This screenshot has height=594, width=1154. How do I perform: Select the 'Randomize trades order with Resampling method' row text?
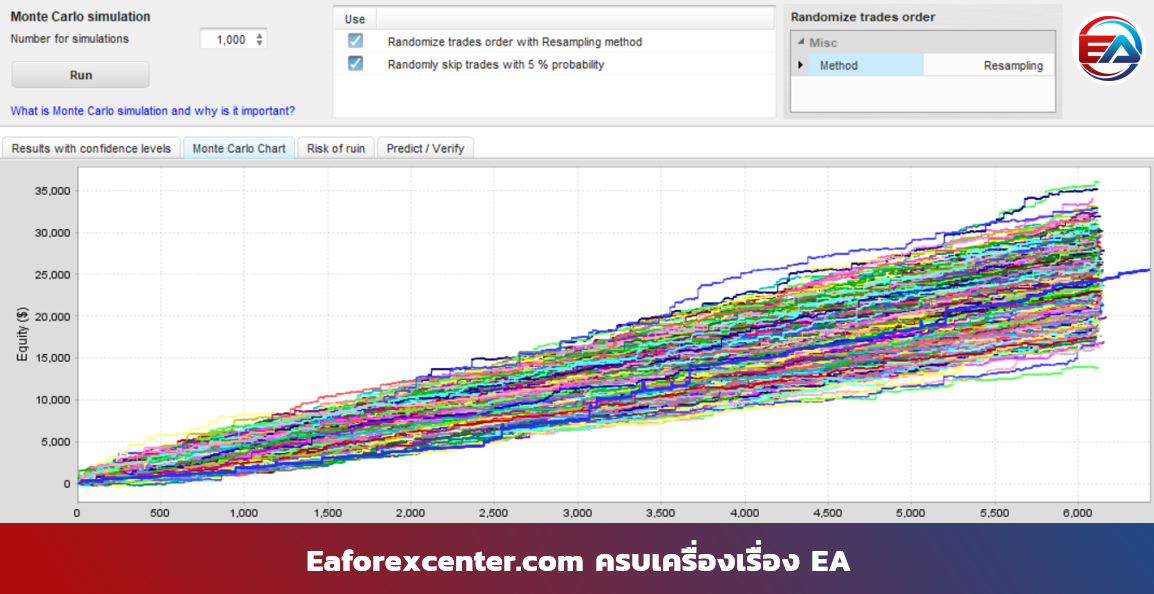[x=515, y=42]
